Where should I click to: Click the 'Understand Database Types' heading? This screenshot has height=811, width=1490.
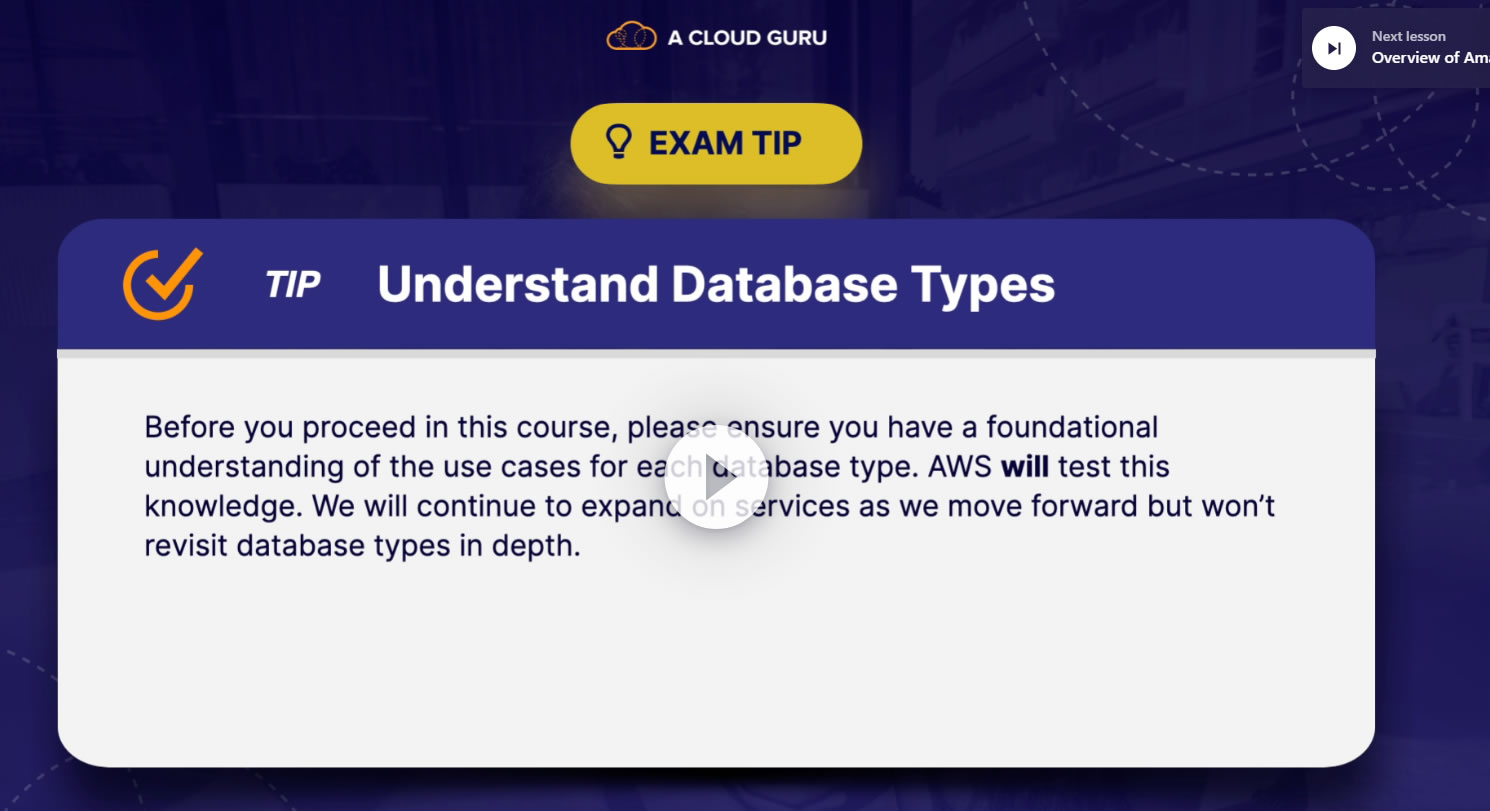tap(715, 285)
